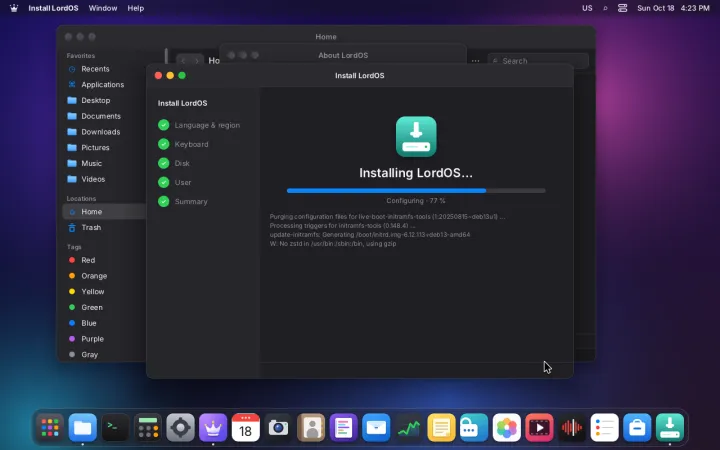
Task: Open the Help menu
Action: point(135,8)
